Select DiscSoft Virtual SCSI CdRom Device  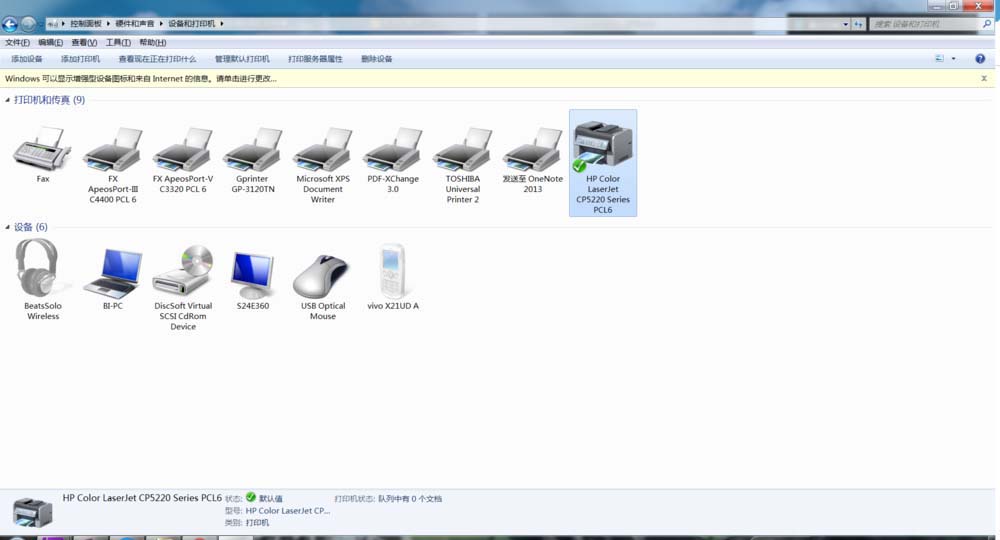point(183,271)
